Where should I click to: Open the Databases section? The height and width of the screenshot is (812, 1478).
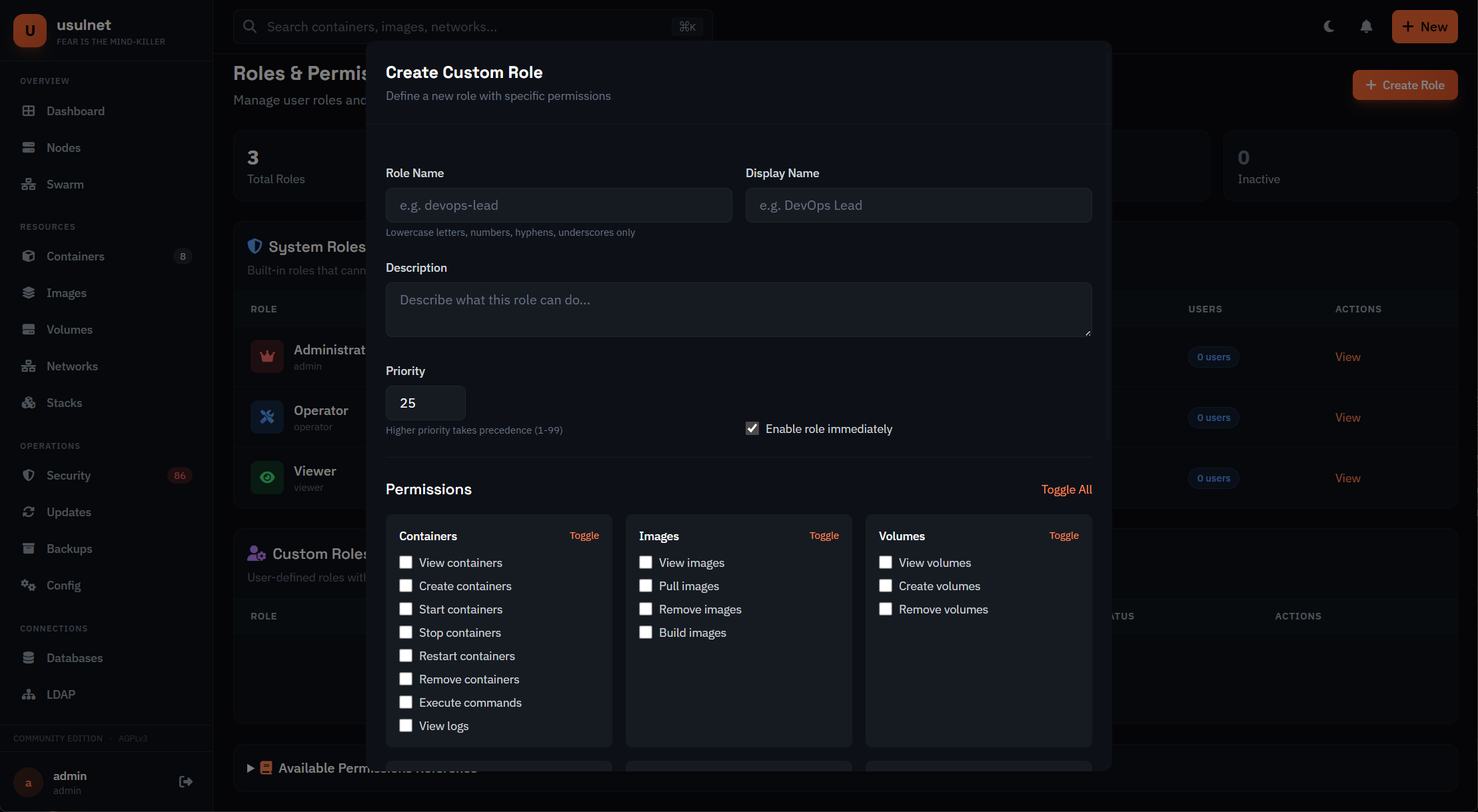[75, 657]
